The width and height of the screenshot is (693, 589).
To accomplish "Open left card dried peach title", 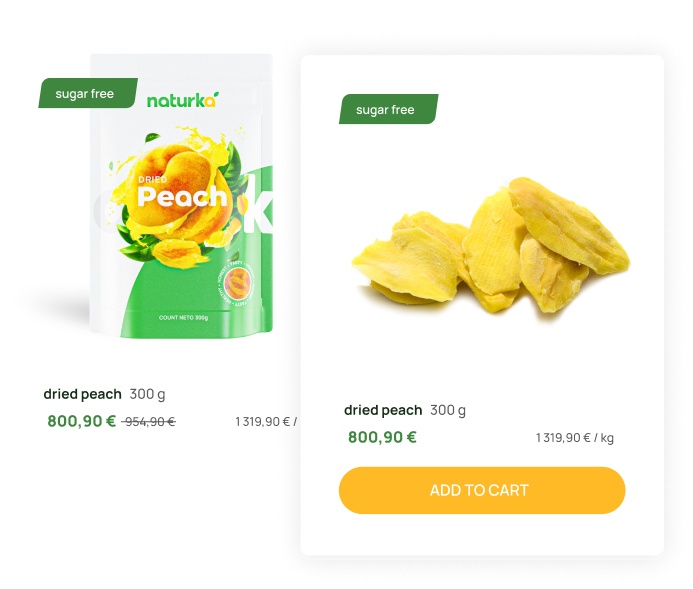I will [x=82, y=394].
